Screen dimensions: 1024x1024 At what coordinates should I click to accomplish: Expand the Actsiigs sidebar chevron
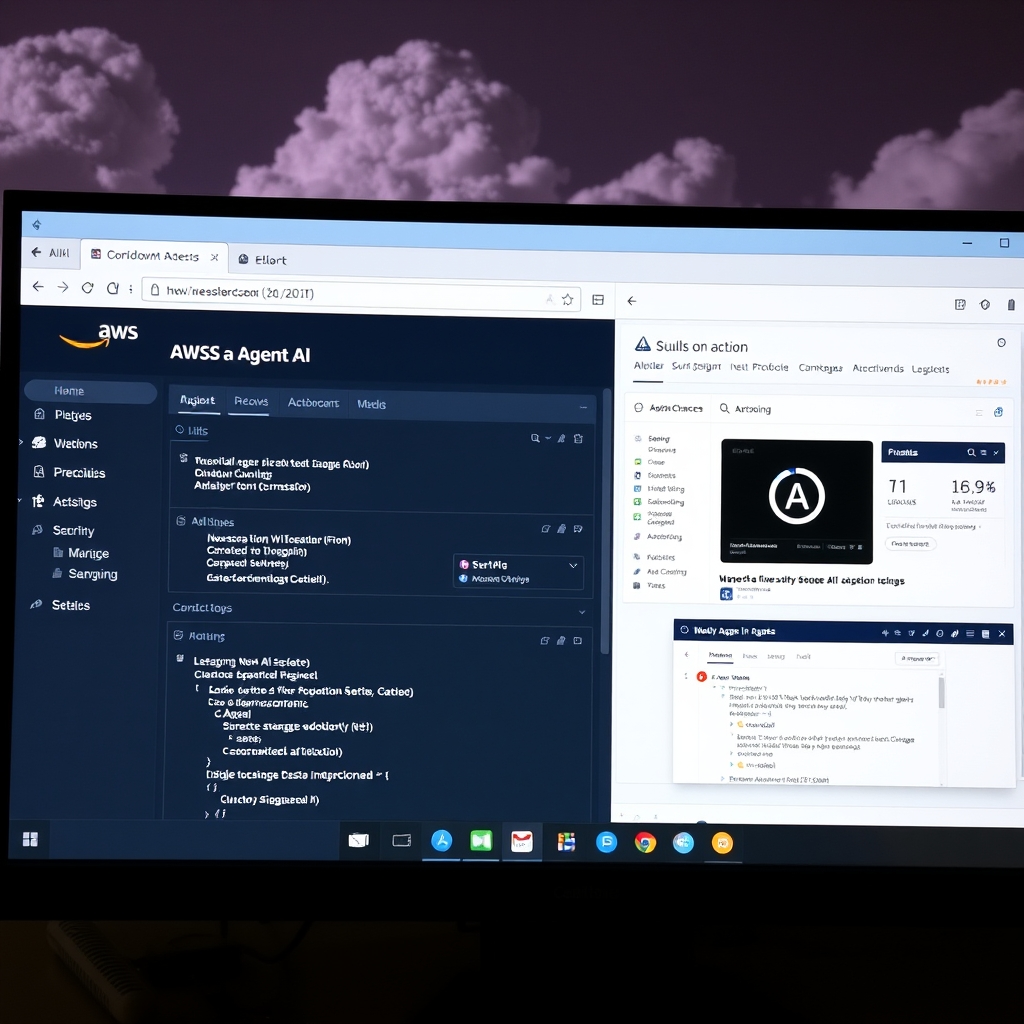(20, 500)
